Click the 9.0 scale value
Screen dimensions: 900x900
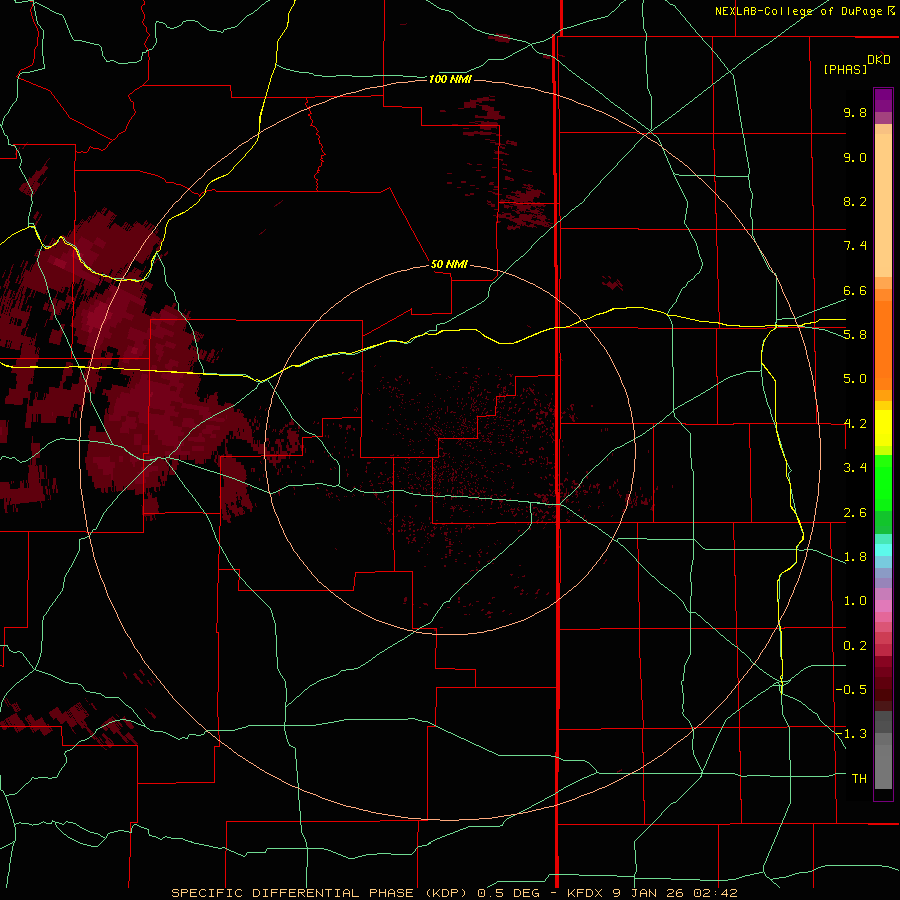(855, 157)
